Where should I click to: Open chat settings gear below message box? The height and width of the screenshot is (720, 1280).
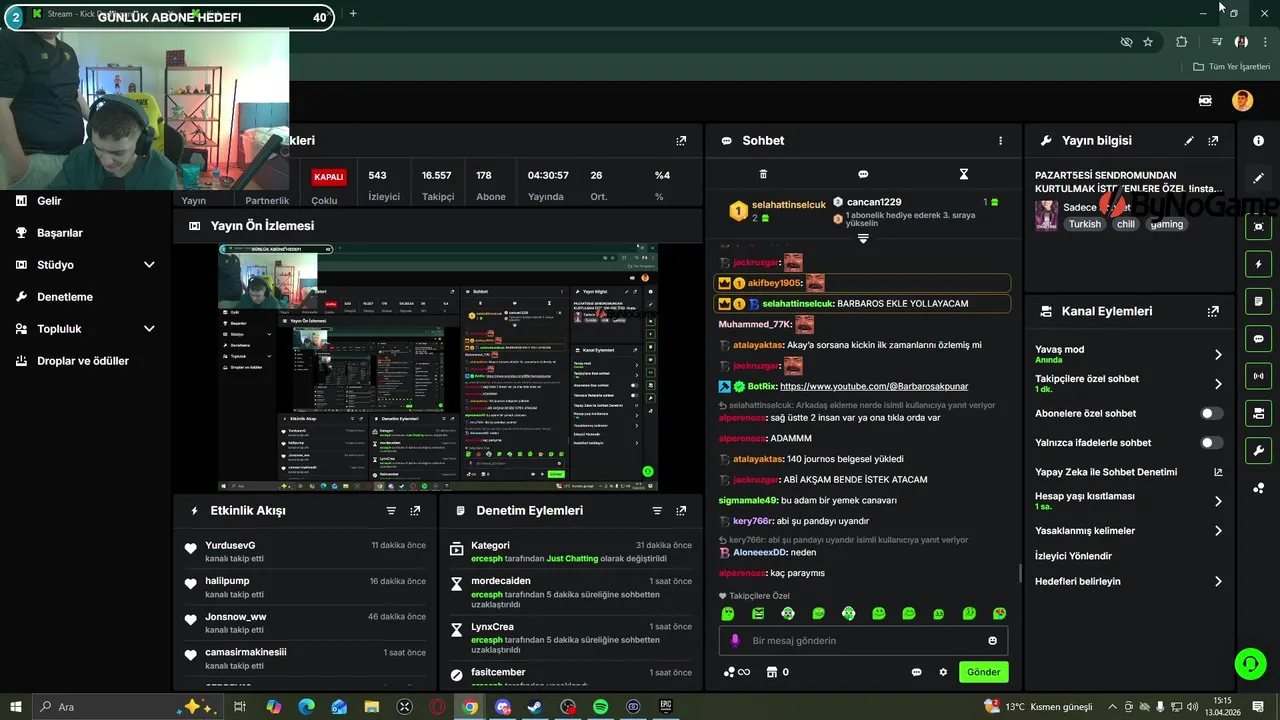click(x=943, y=672)
